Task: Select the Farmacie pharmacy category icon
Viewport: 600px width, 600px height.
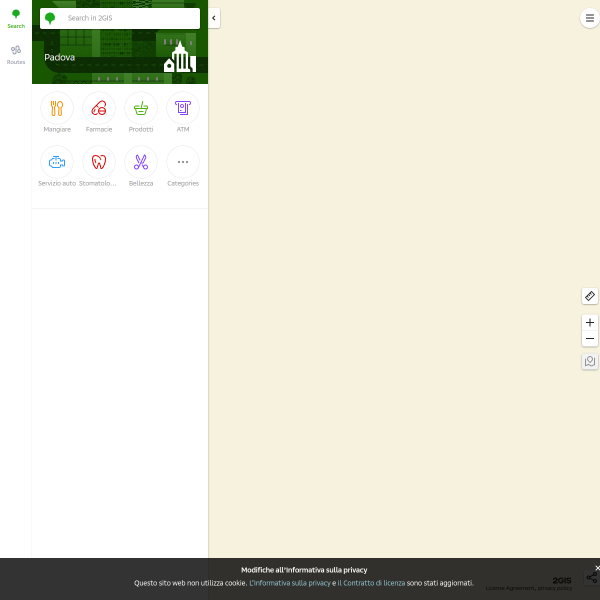Action: click(x=99, y=108)
